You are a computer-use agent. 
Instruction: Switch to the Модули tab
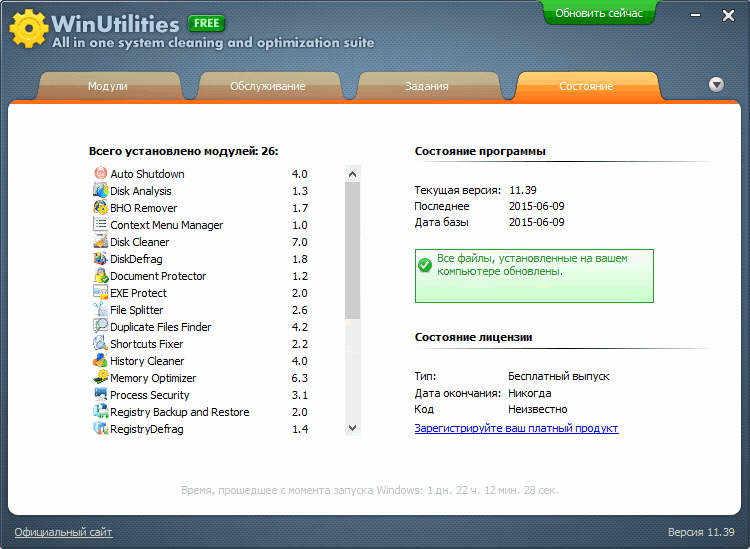(x=108, y=86)
